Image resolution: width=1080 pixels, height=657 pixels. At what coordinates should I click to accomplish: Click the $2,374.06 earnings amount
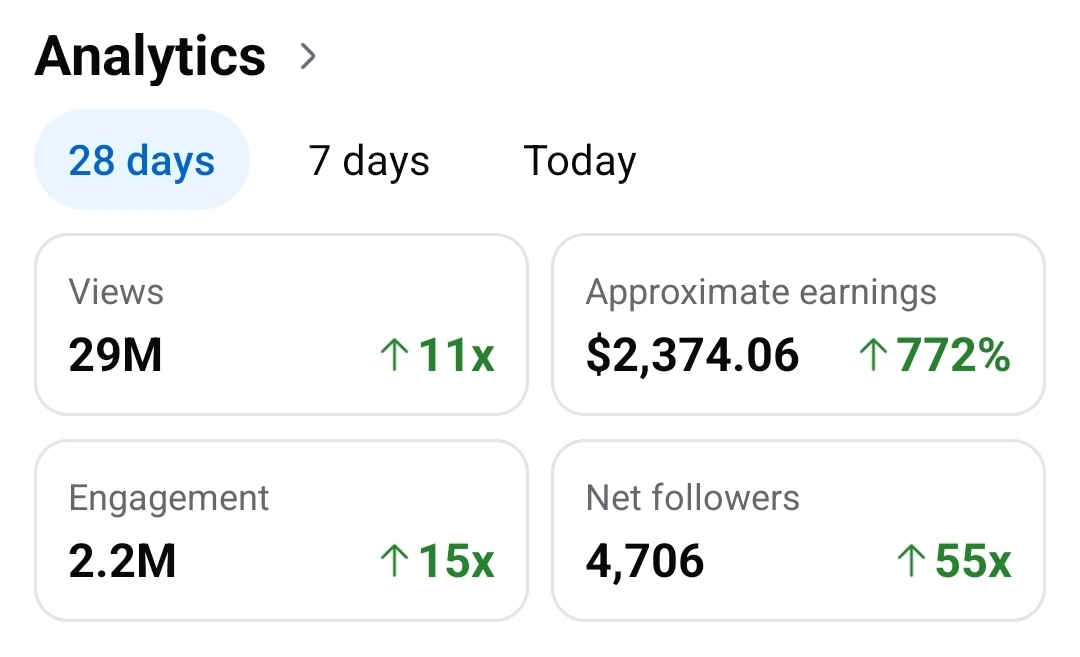(x=693, y=356)
